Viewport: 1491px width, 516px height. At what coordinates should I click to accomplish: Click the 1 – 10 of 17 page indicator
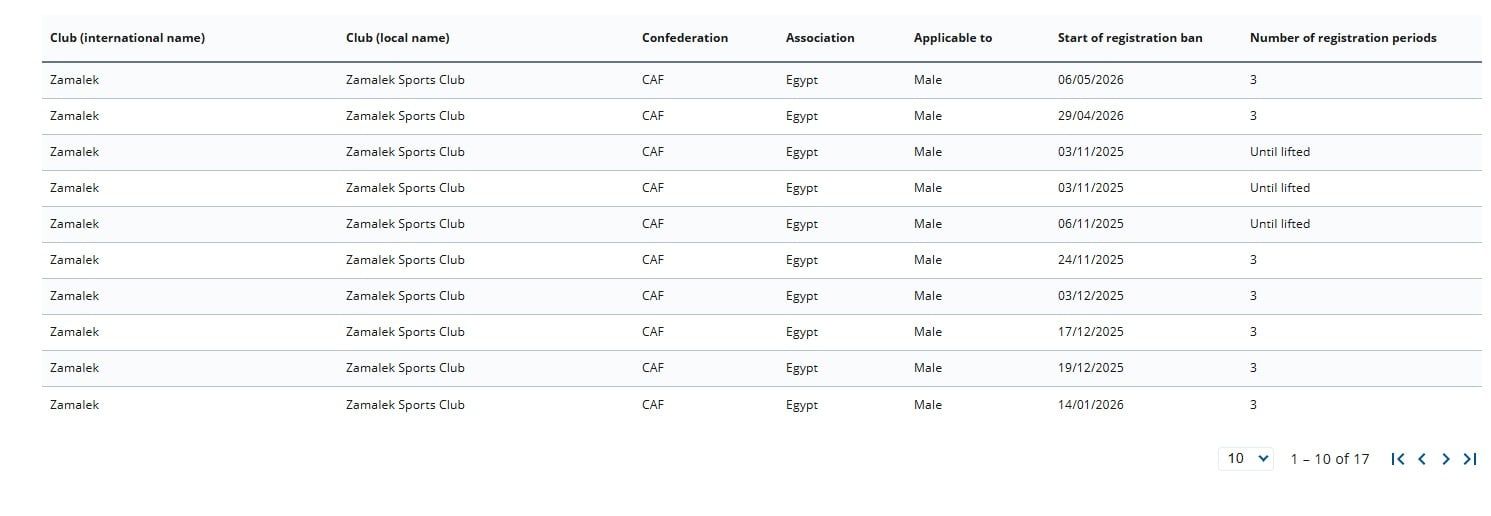[1330, 459]
